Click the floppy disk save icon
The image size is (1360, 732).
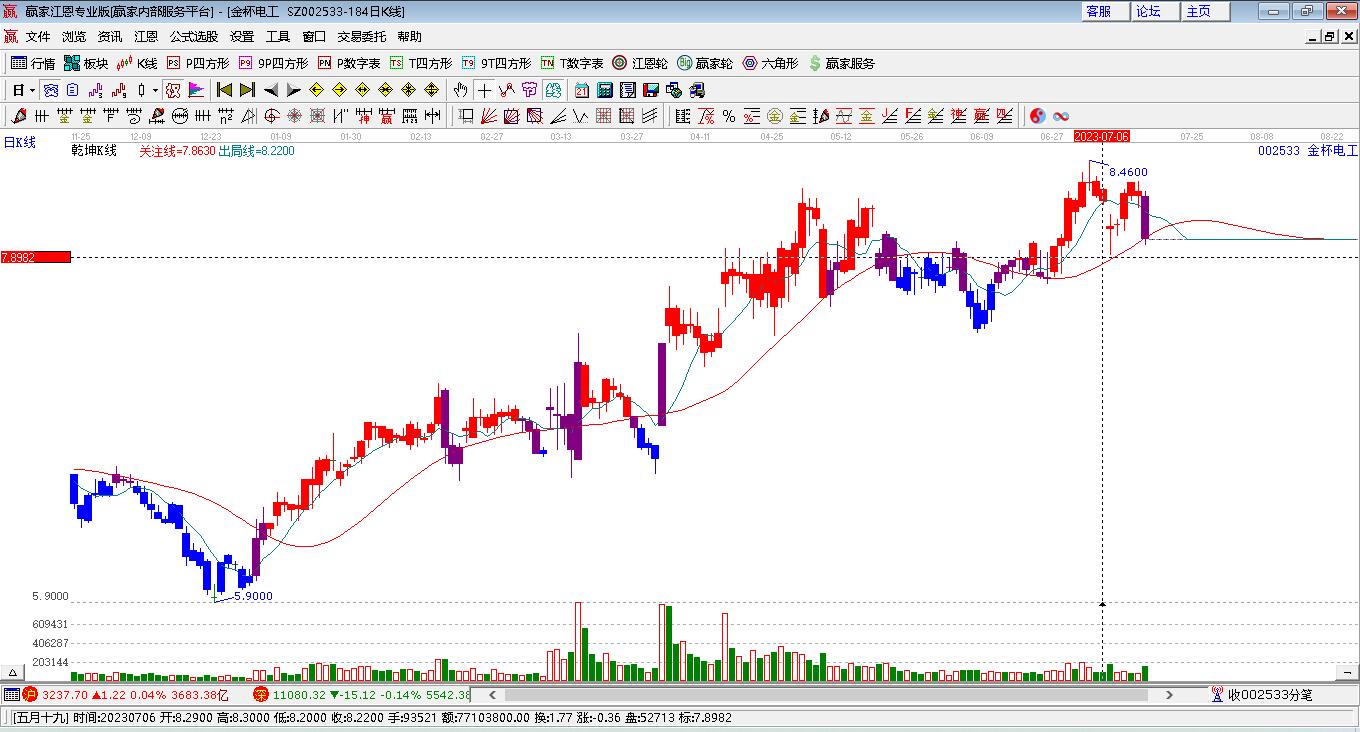point(651,90)
